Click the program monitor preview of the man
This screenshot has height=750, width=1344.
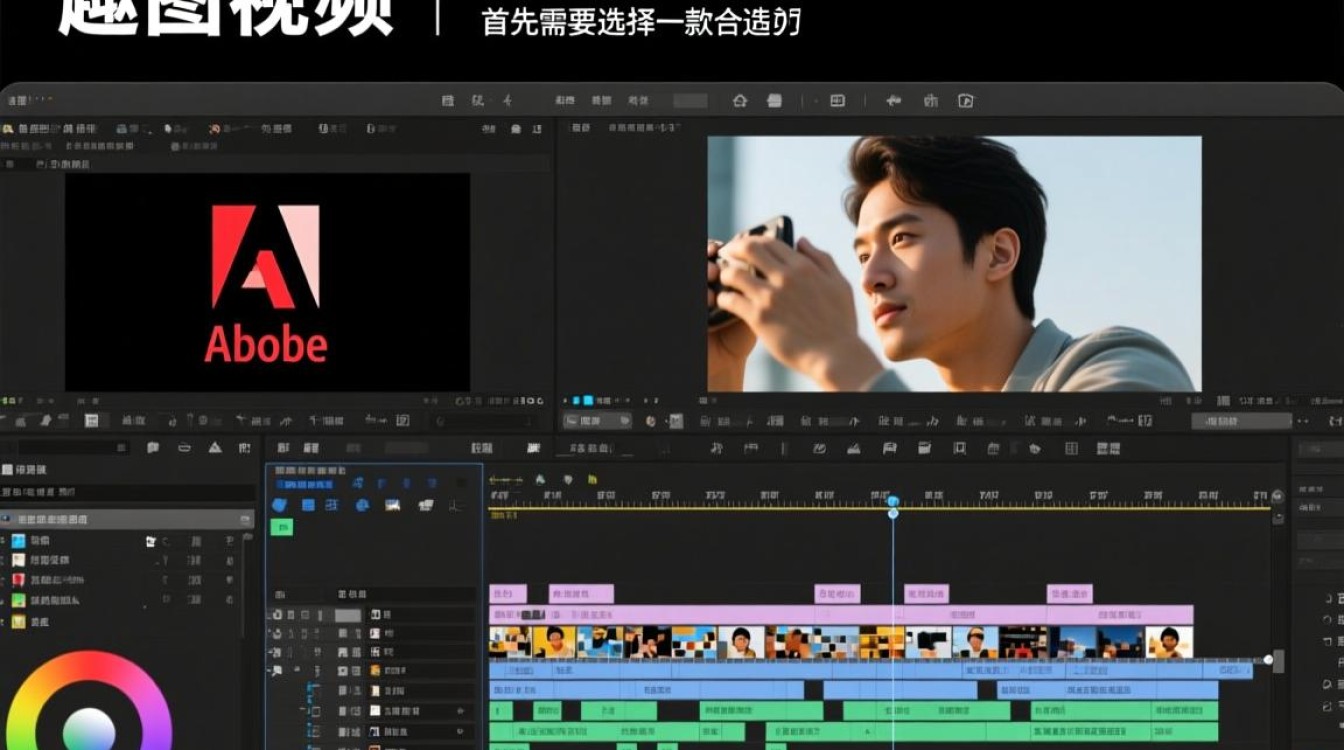954,264
